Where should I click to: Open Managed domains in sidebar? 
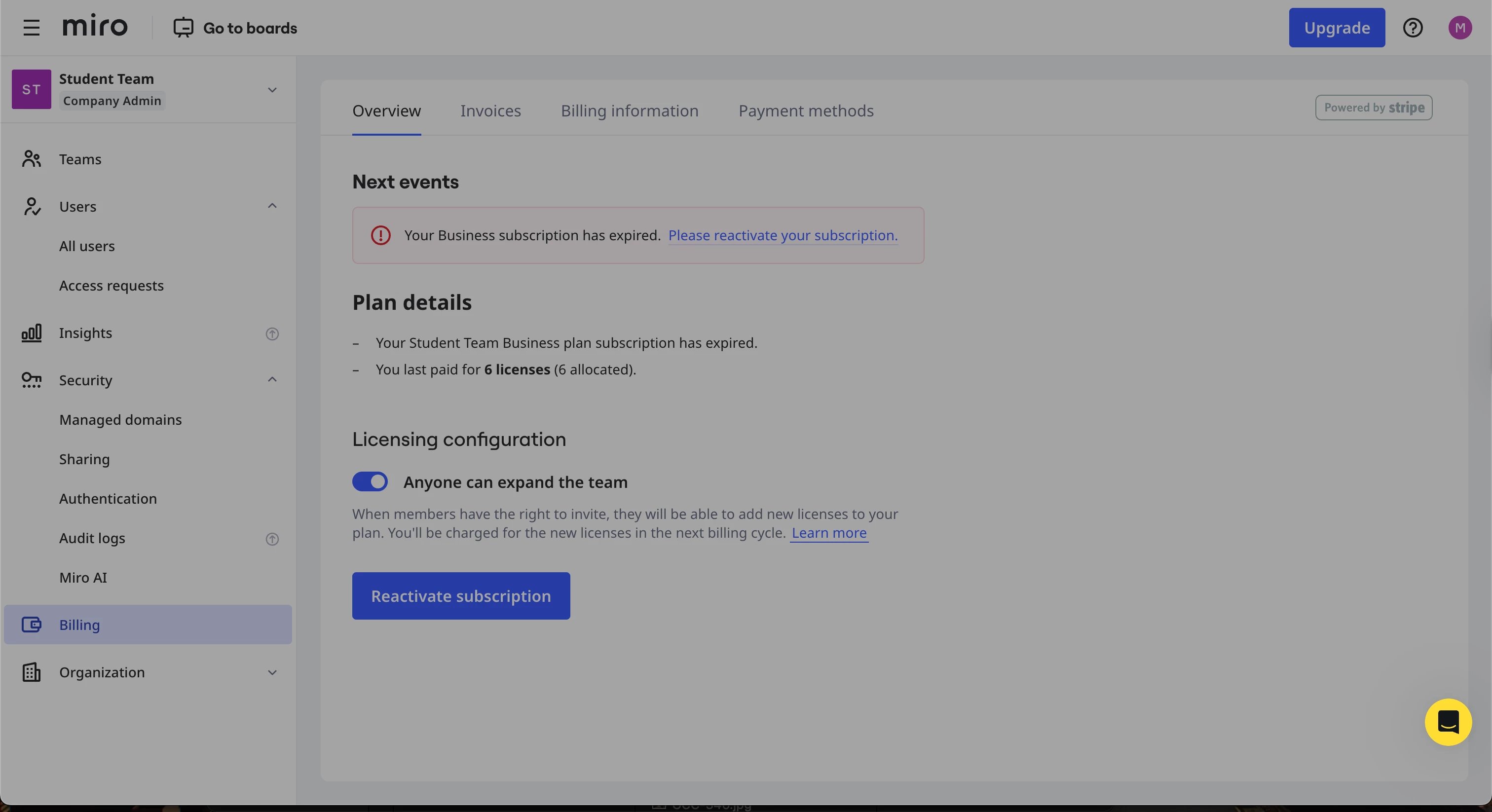(x=120, y=419)
